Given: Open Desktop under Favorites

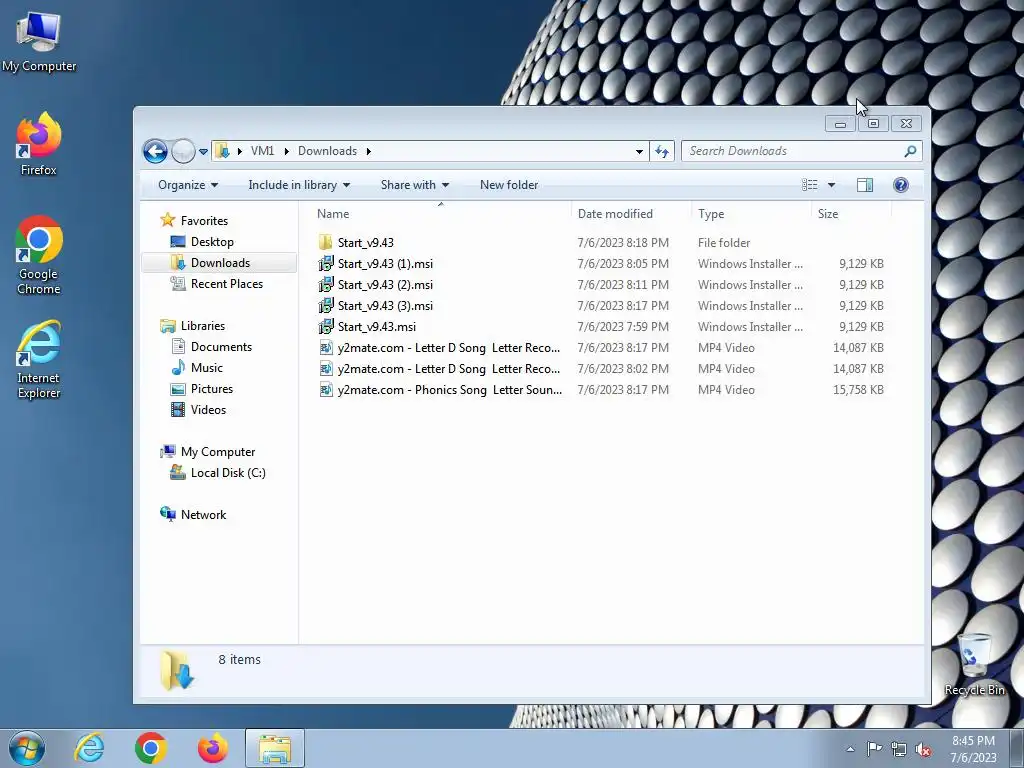Looking at the screenshot, I should [212, 242].
